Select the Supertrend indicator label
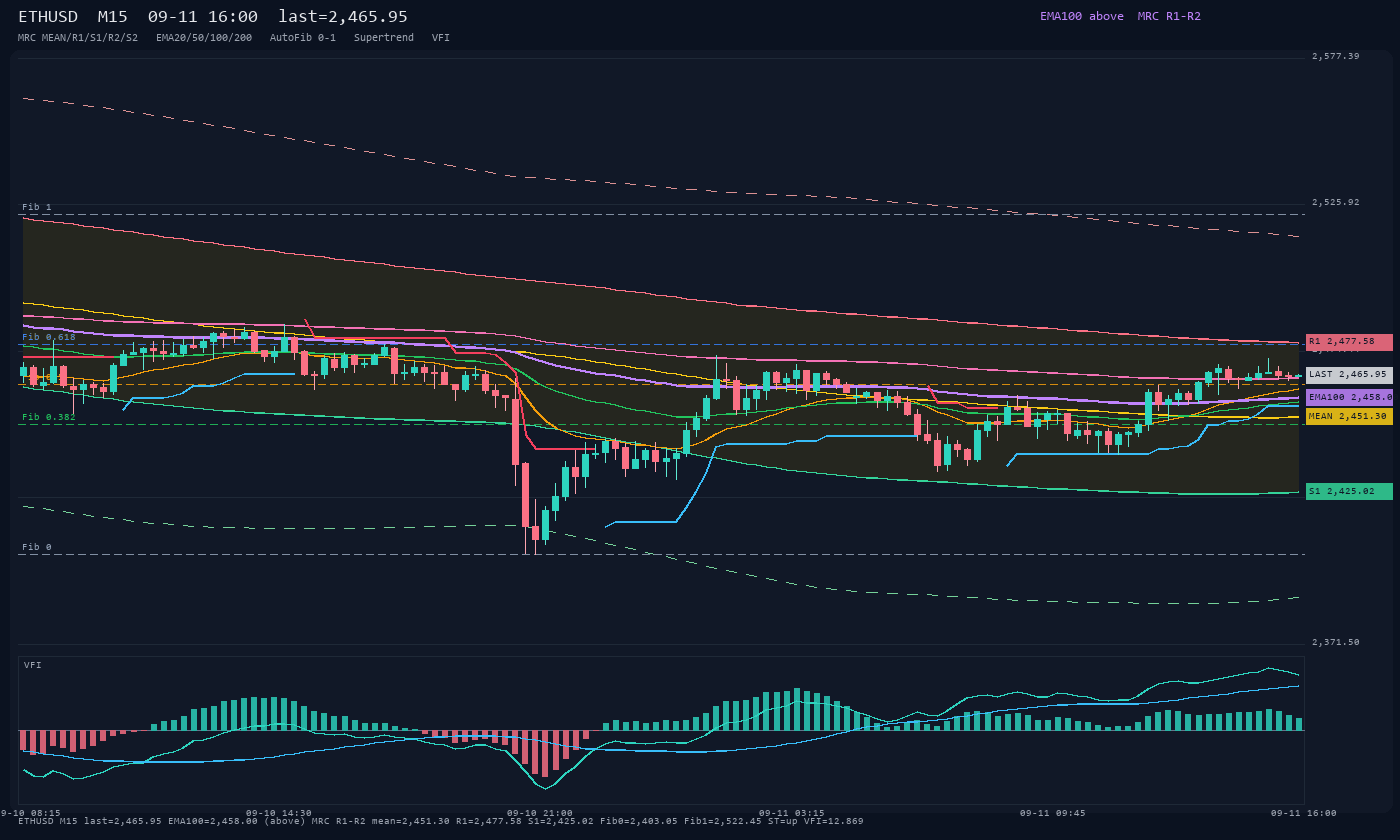1400x840 pixels. (384, 37)
